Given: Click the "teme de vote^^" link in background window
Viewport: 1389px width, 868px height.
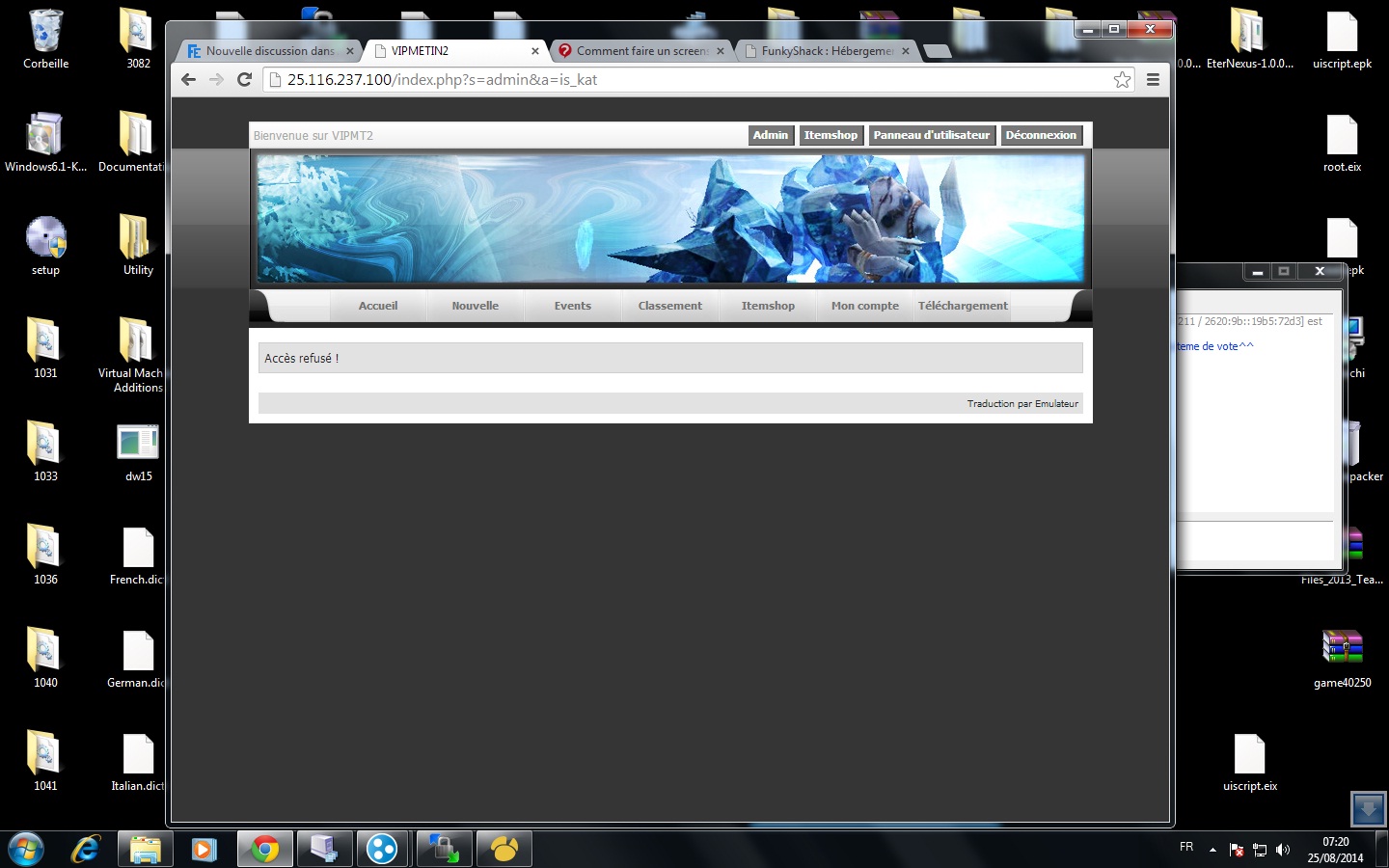Looking at the screenshot, I should pos(1214,346).
